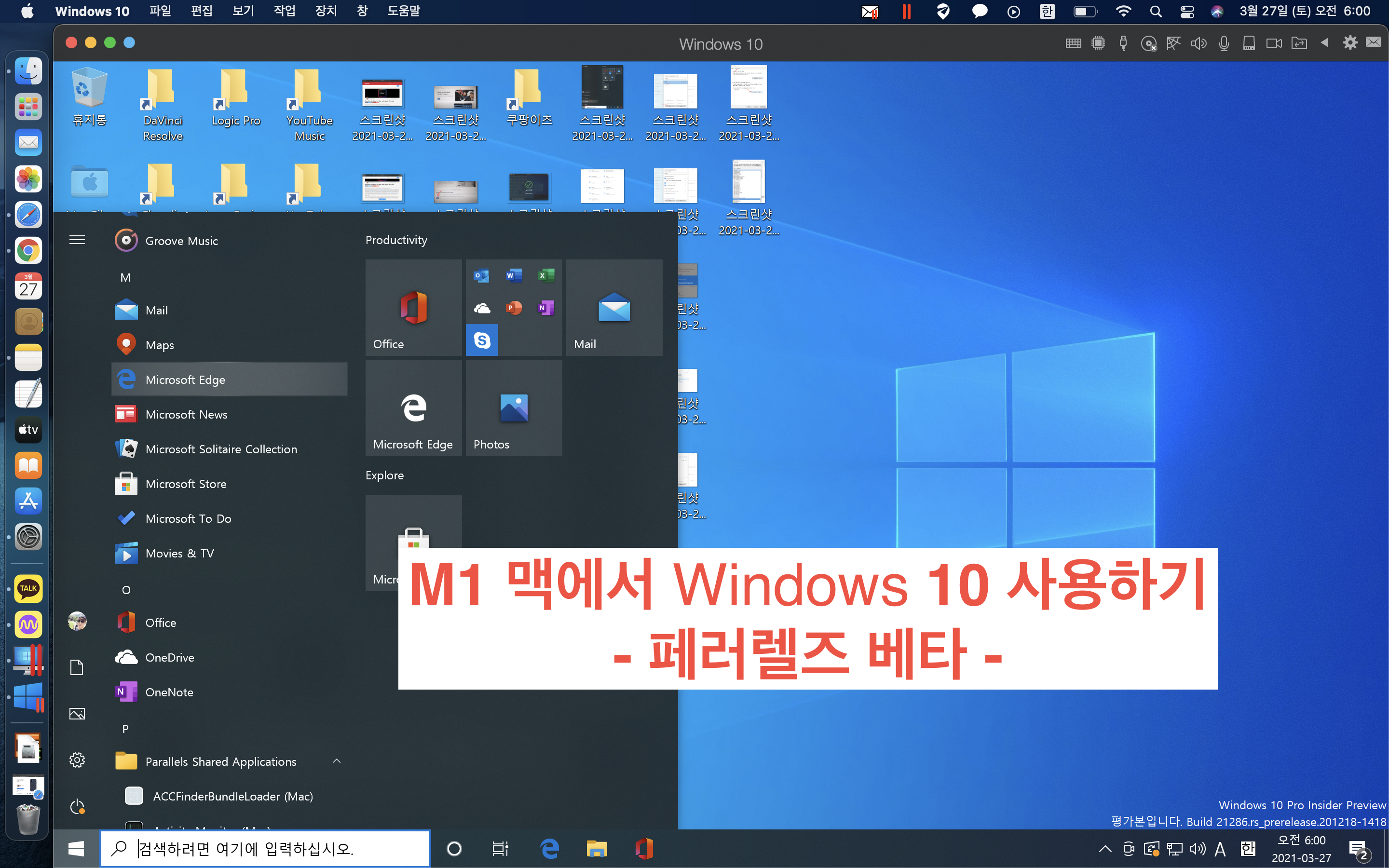Open the 보기 menu in the menu bar
Screen dimensions: 1389x868
[x=243, y=11]
